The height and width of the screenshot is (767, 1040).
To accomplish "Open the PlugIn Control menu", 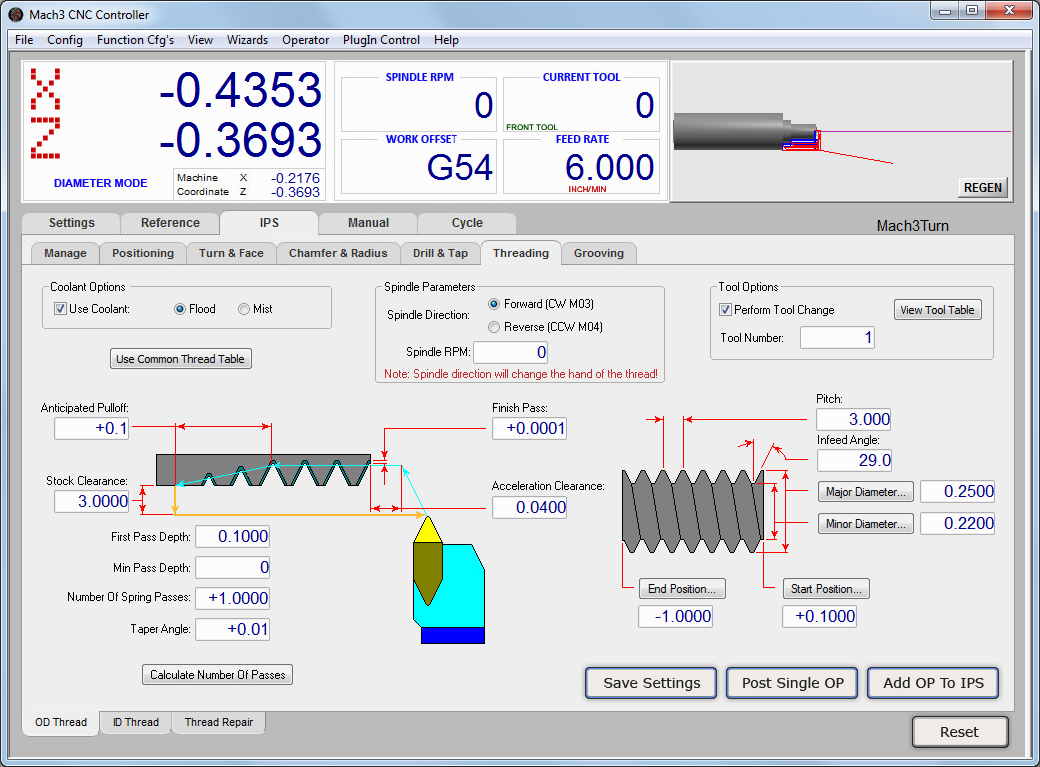I will pyautogui.click(x=381, y=40).
